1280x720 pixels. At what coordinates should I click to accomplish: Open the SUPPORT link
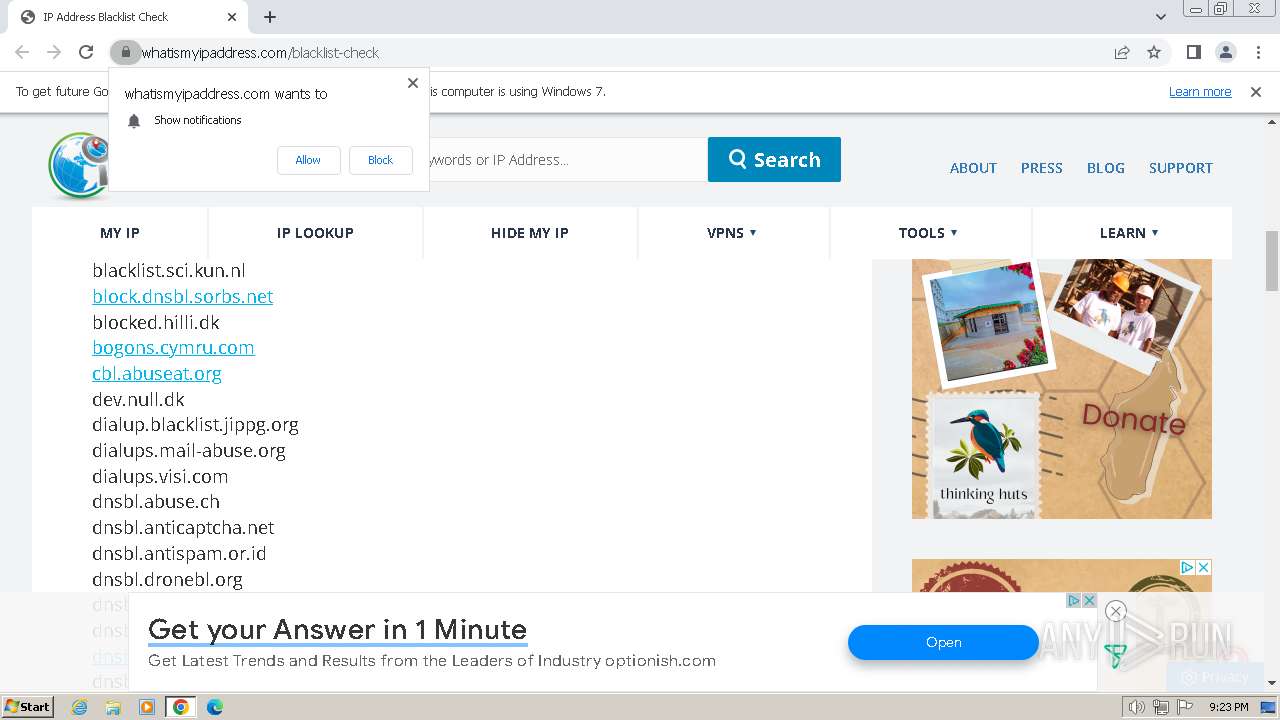point(1180,168)
